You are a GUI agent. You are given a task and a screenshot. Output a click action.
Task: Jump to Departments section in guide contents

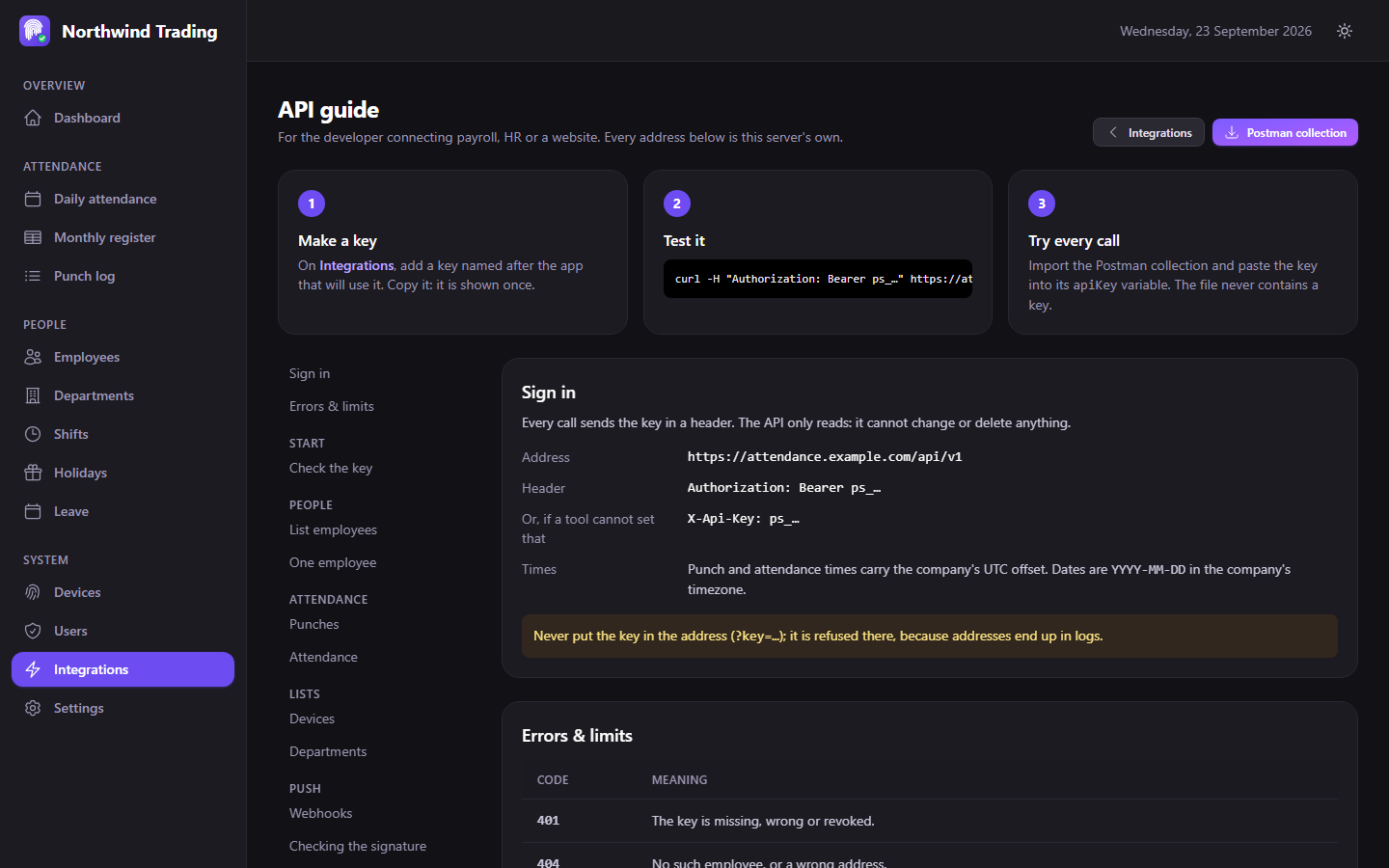pos(328,751)
